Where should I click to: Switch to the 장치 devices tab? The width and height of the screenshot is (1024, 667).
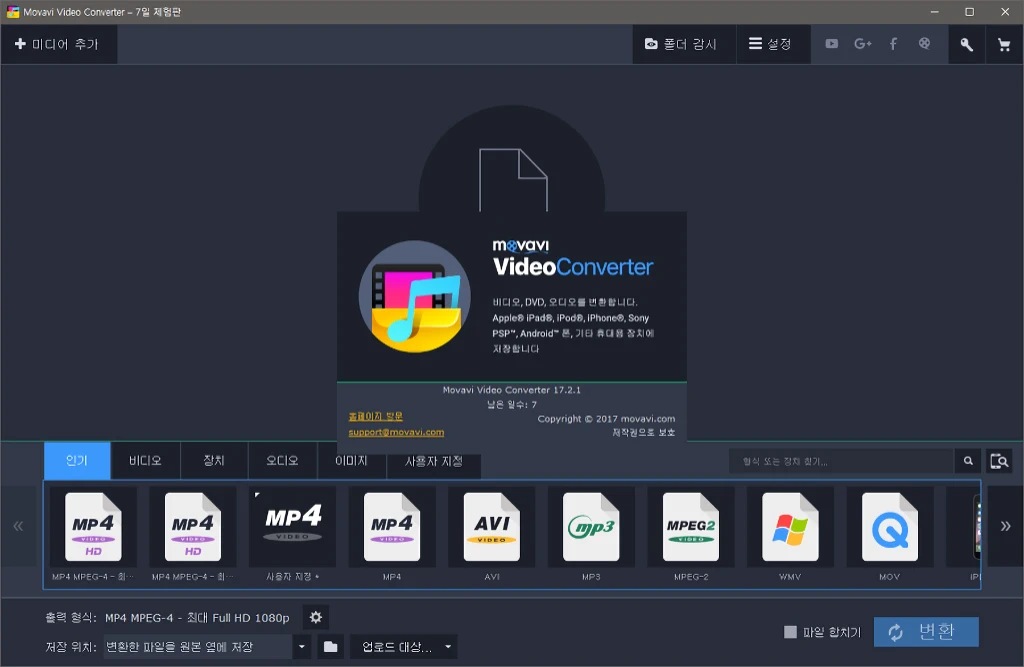tap(214, 461)
